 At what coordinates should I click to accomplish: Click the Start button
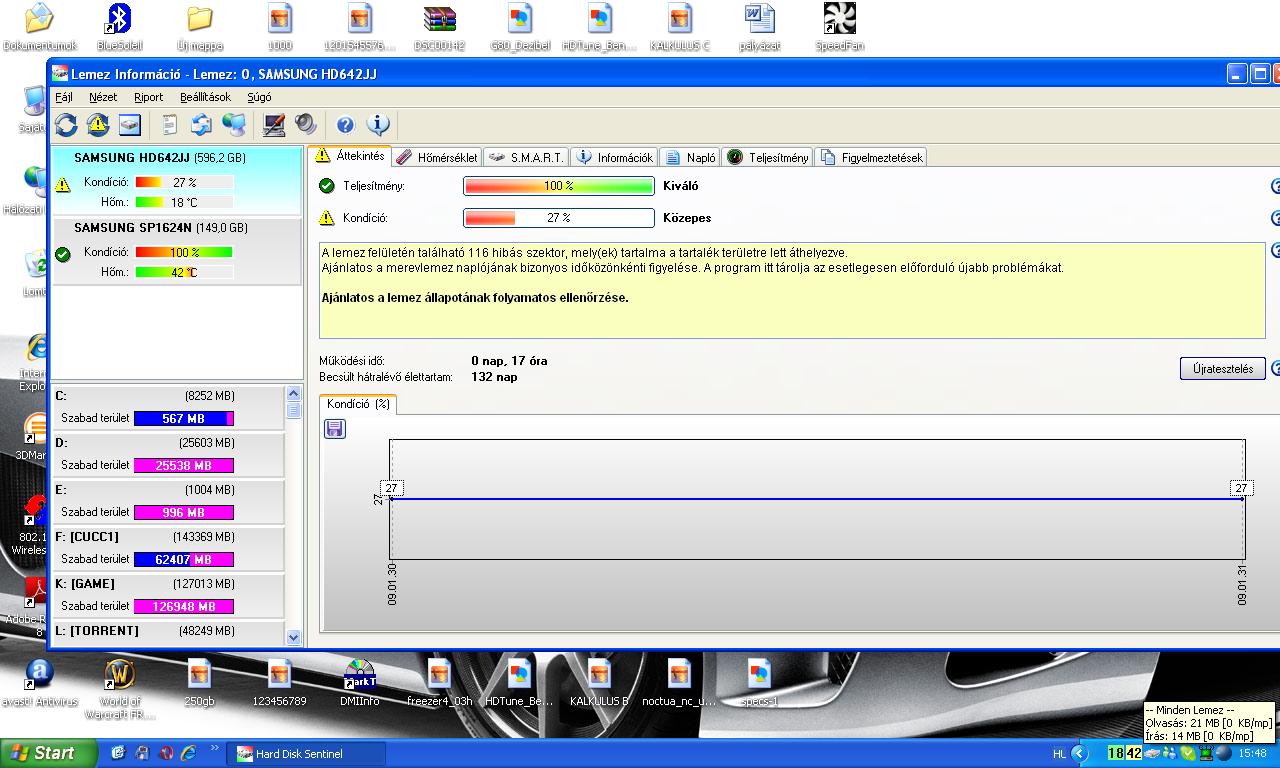coord(47,753)
